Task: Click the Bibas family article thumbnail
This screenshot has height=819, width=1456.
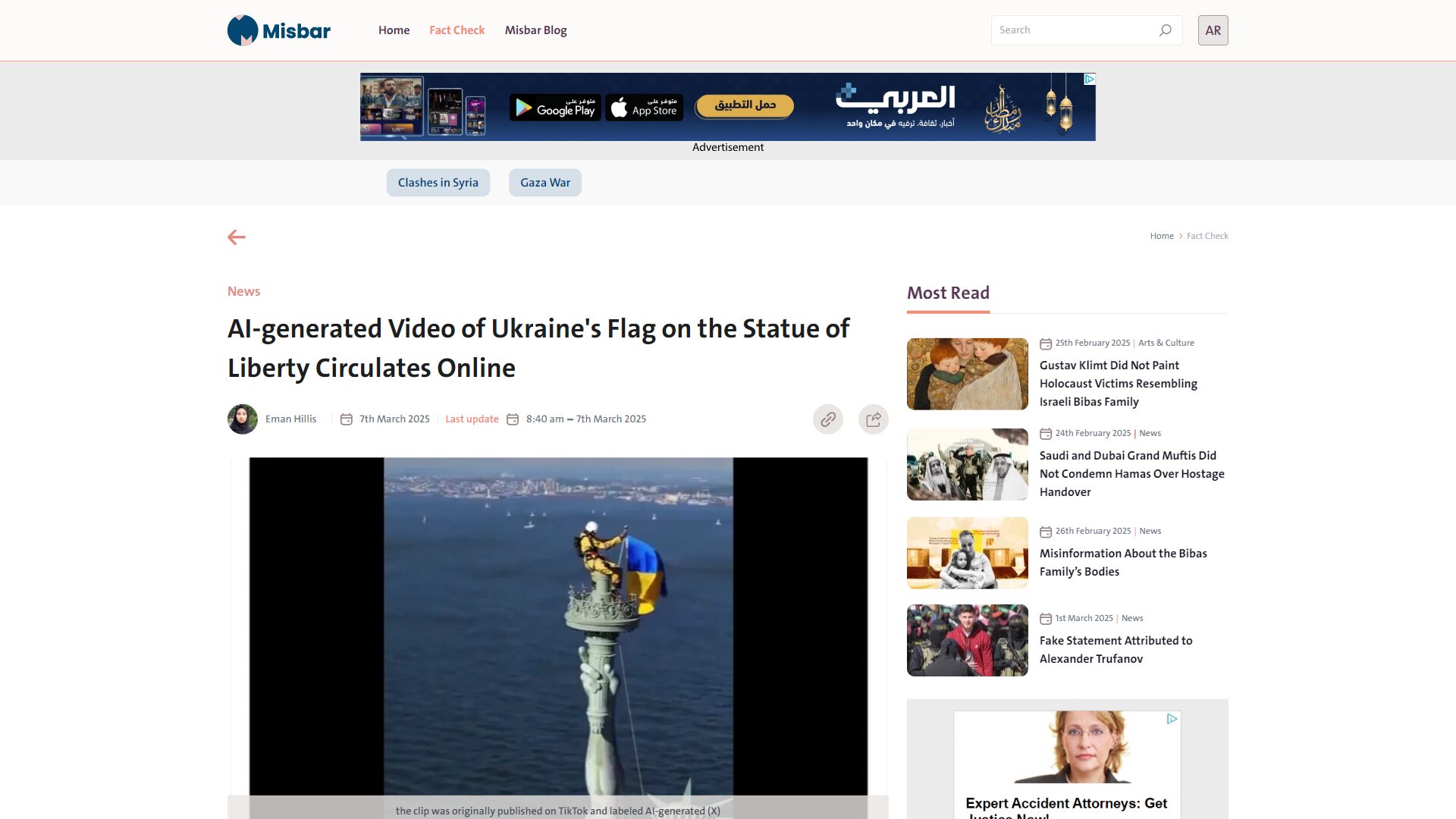Action: pyautogui.click(x=968, y=553)
